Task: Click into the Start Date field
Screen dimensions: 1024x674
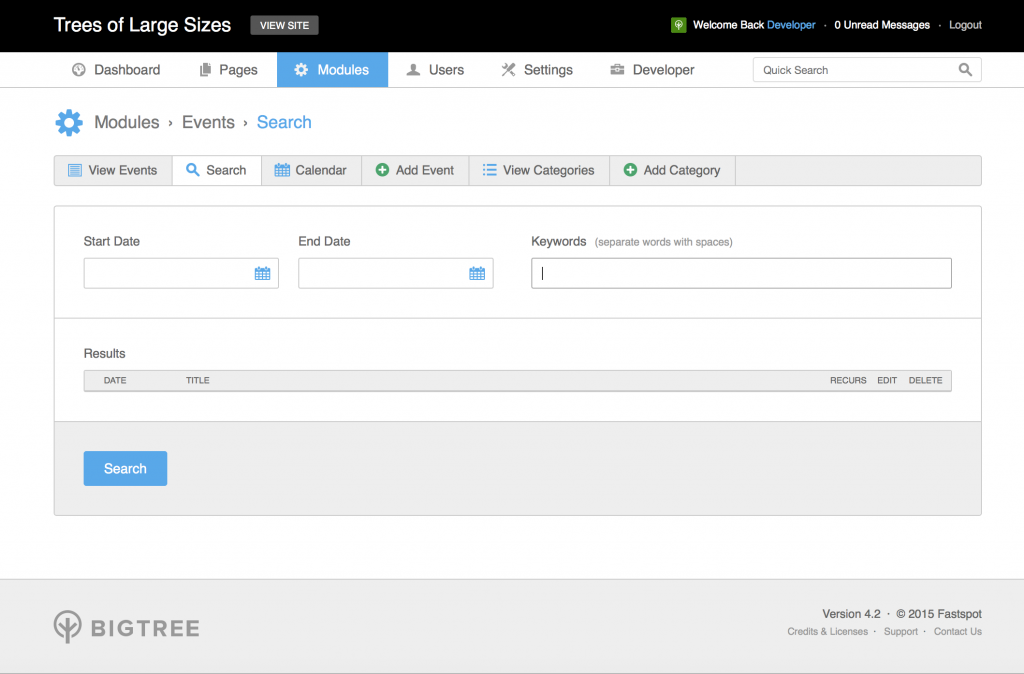Action: [x=181, y=273]
